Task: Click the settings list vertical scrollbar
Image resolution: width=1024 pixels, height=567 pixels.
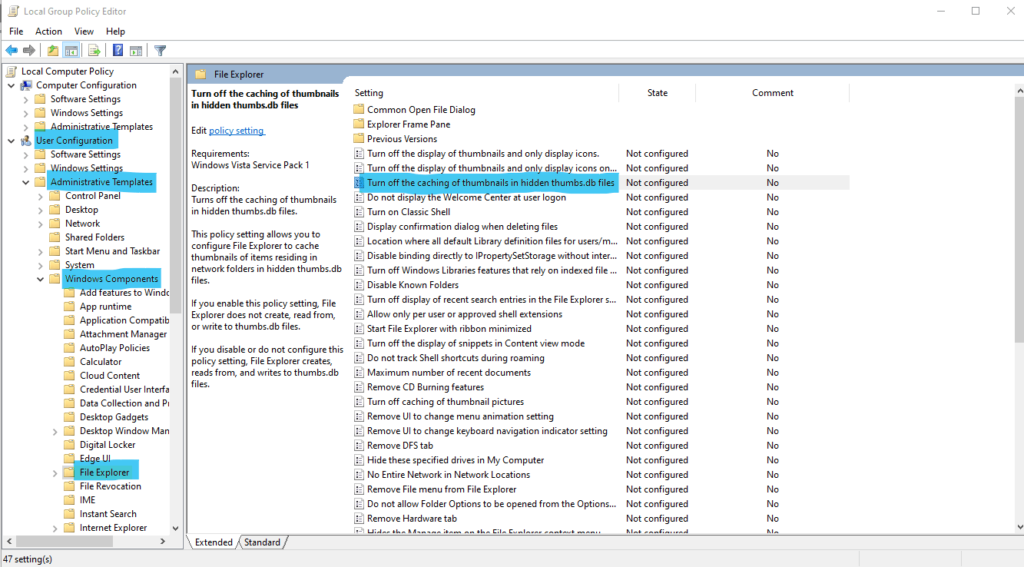Action: pos(1017,300)
